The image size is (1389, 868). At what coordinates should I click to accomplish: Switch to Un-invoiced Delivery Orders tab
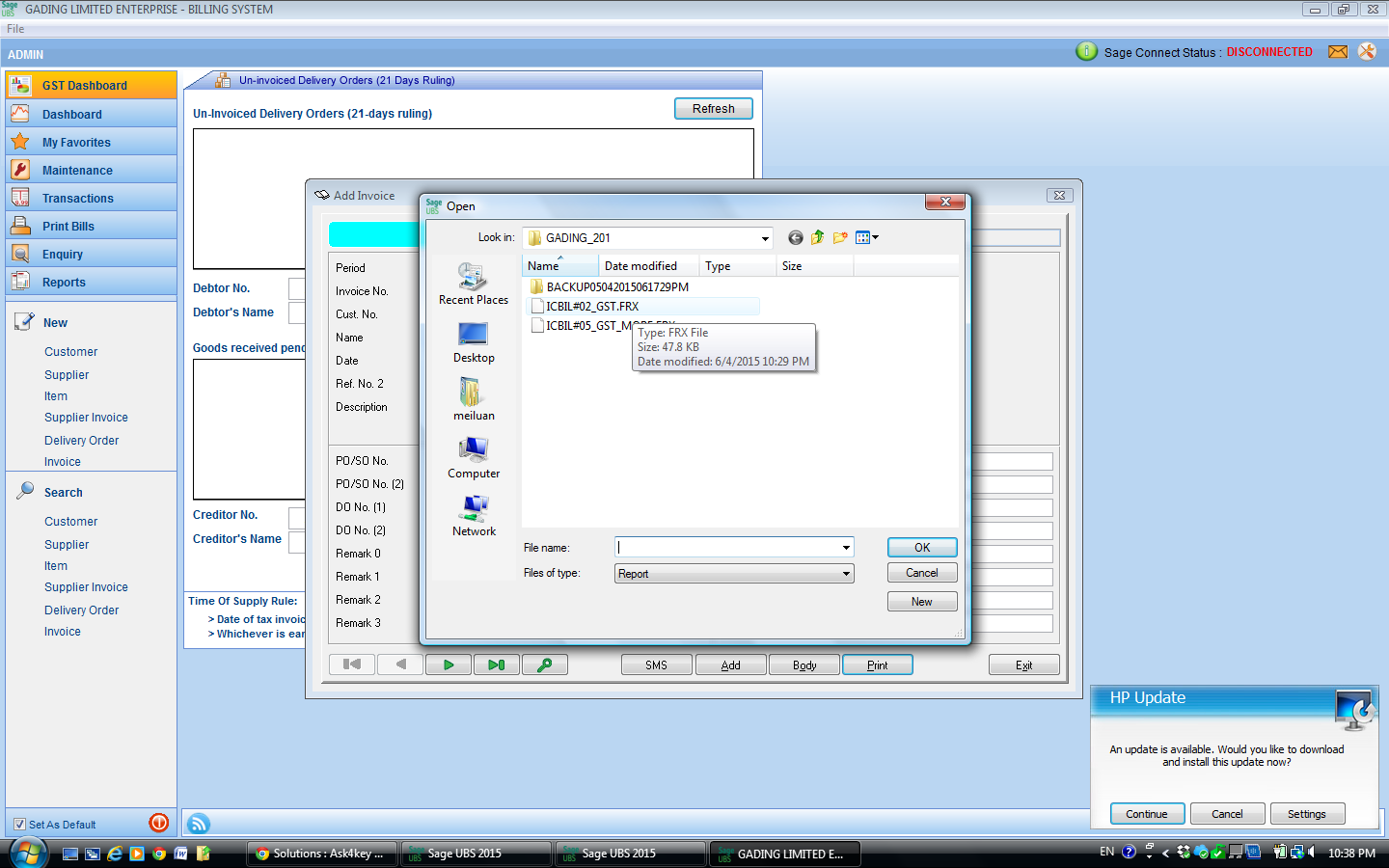point(346,80)
